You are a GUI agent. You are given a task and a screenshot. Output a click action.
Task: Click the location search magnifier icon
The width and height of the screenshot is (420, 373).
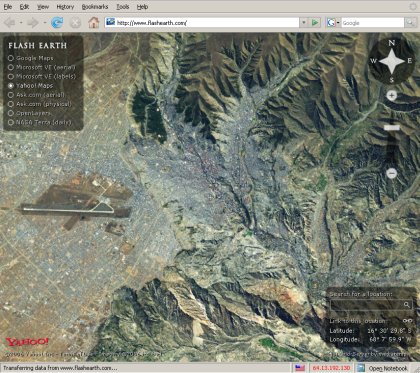pyautogui.click(x=407, y=305)
